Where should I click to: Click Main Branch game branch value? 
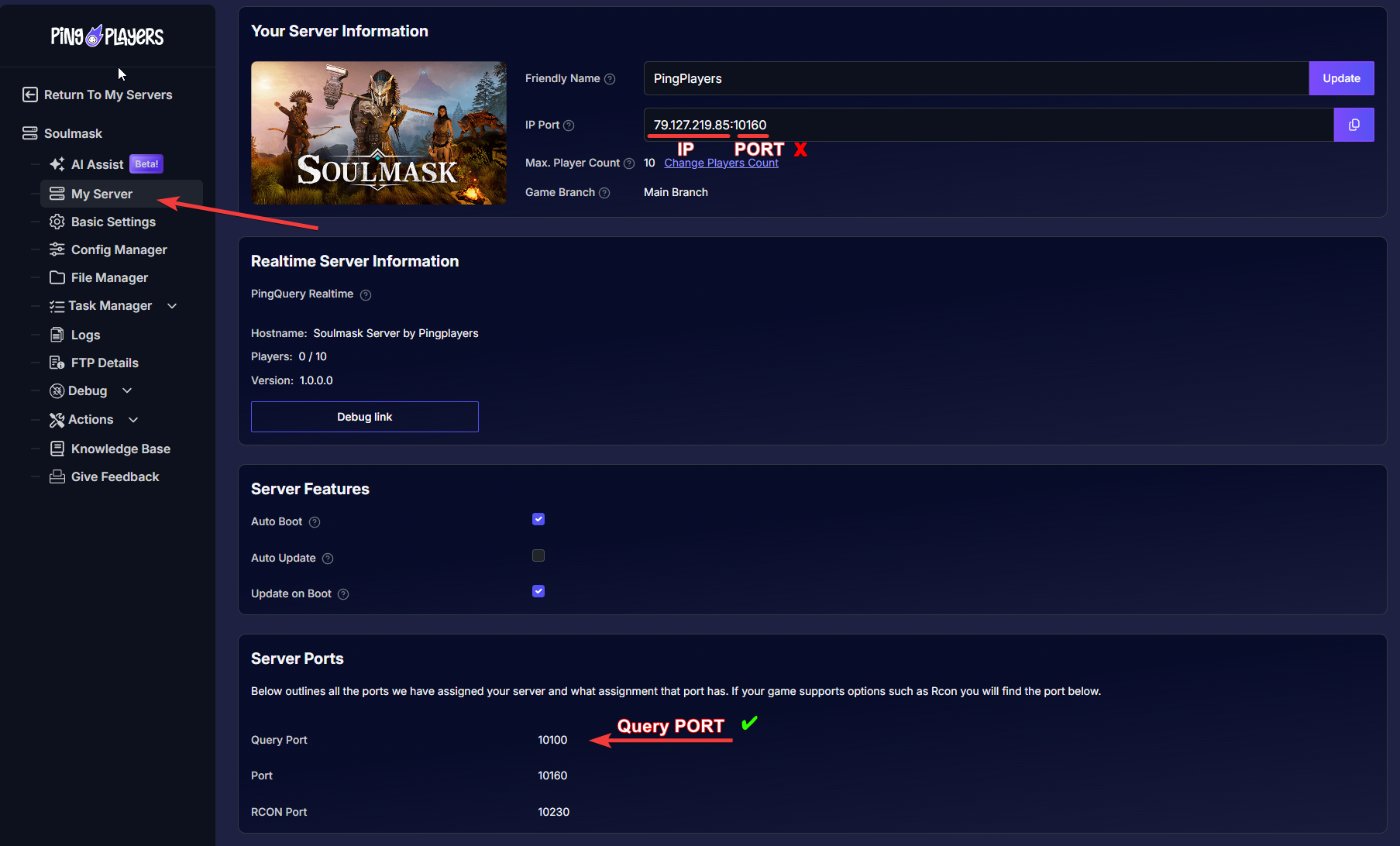pos(676,192)
